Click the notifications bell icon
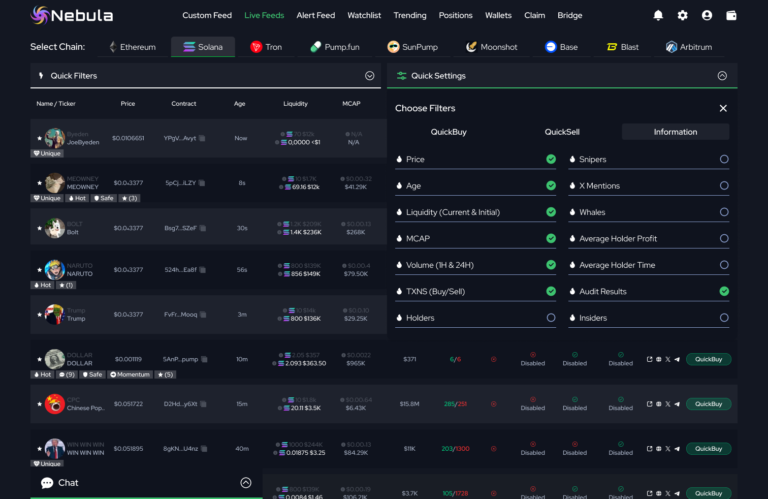Image resolution: width=768 pixels, height=499 pixels. coord(658,16)
